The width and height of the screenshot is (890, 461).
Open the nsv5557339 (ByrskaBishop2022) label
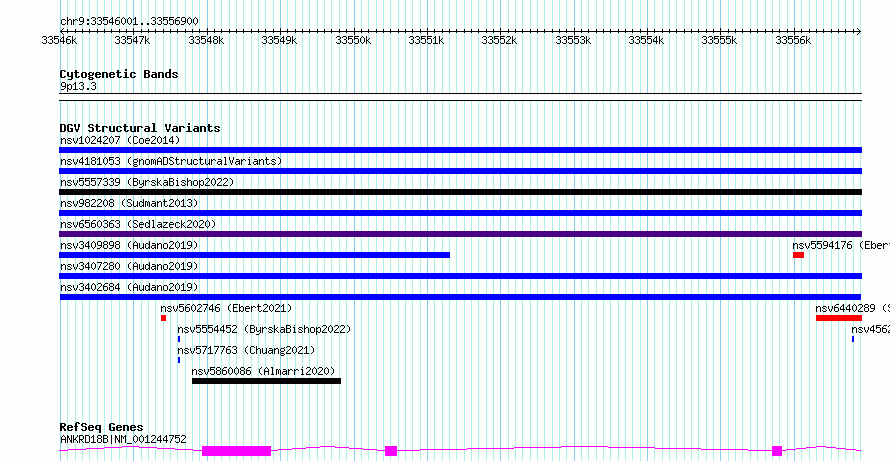coord(147,182)
